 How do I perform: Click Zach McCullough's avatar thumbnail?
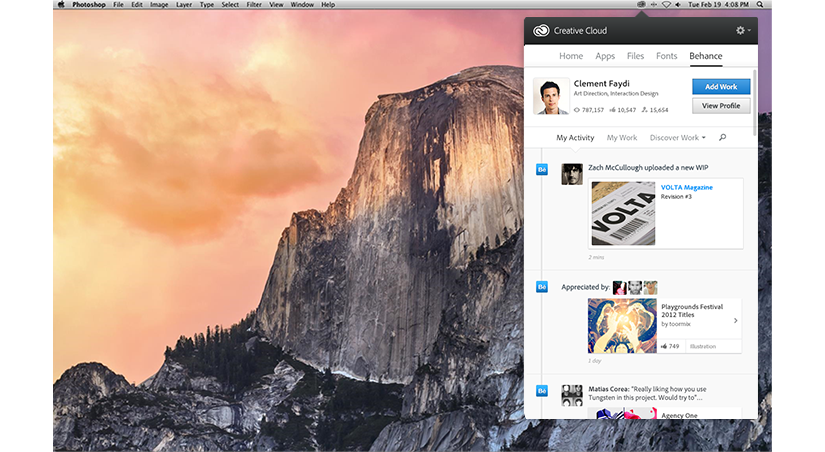[572, 174]
